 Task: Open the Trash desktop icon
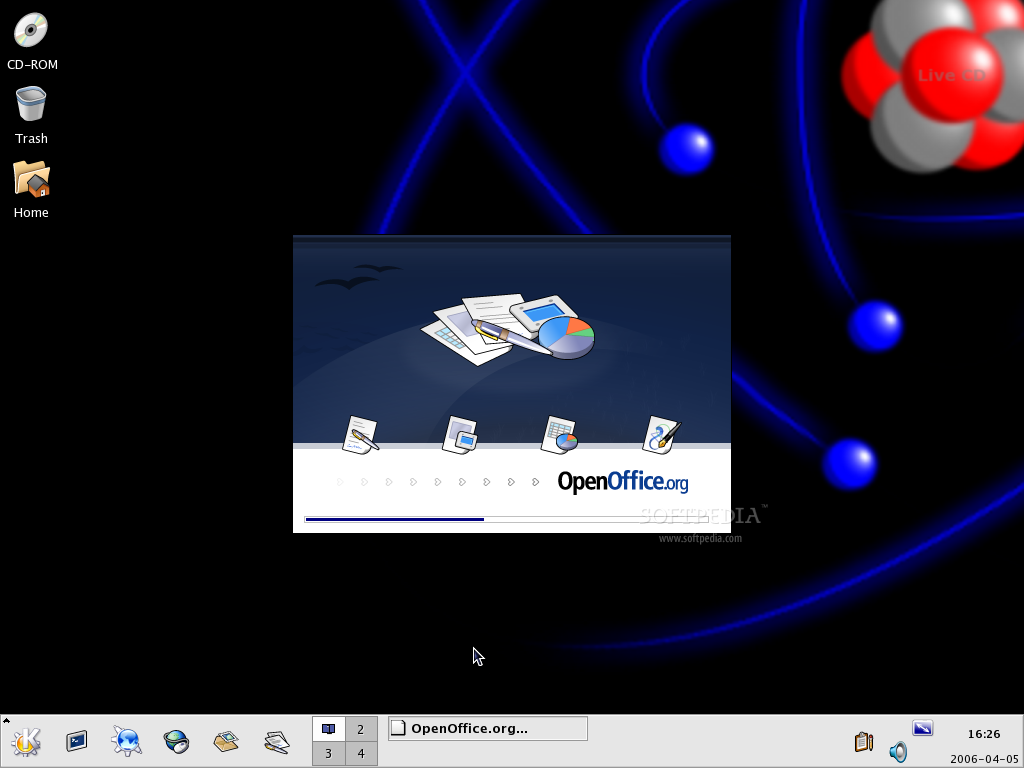[31, 104]
